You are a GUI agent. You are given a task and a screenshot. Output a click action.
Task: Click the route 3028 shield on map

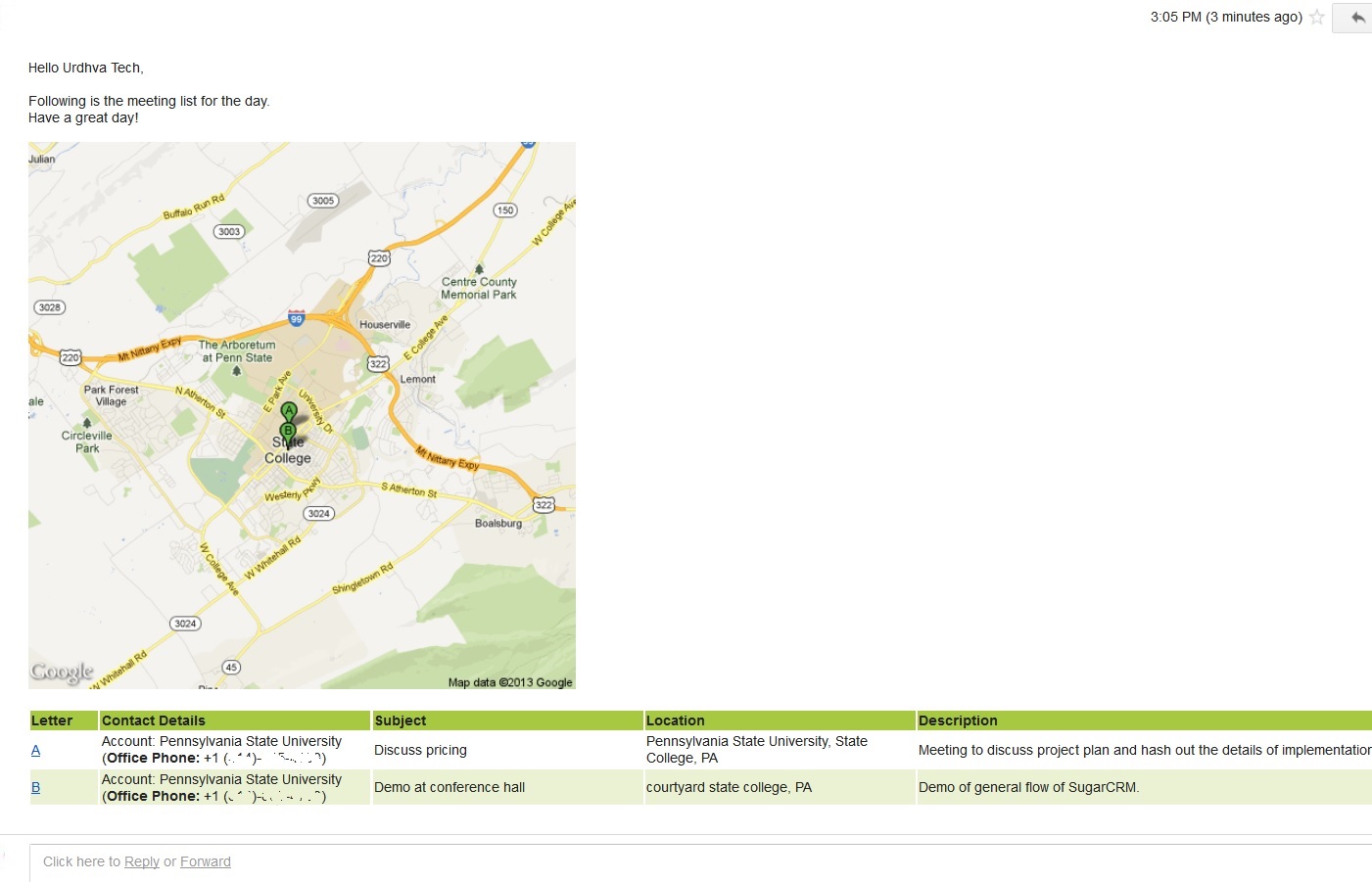tap(49, 307)
